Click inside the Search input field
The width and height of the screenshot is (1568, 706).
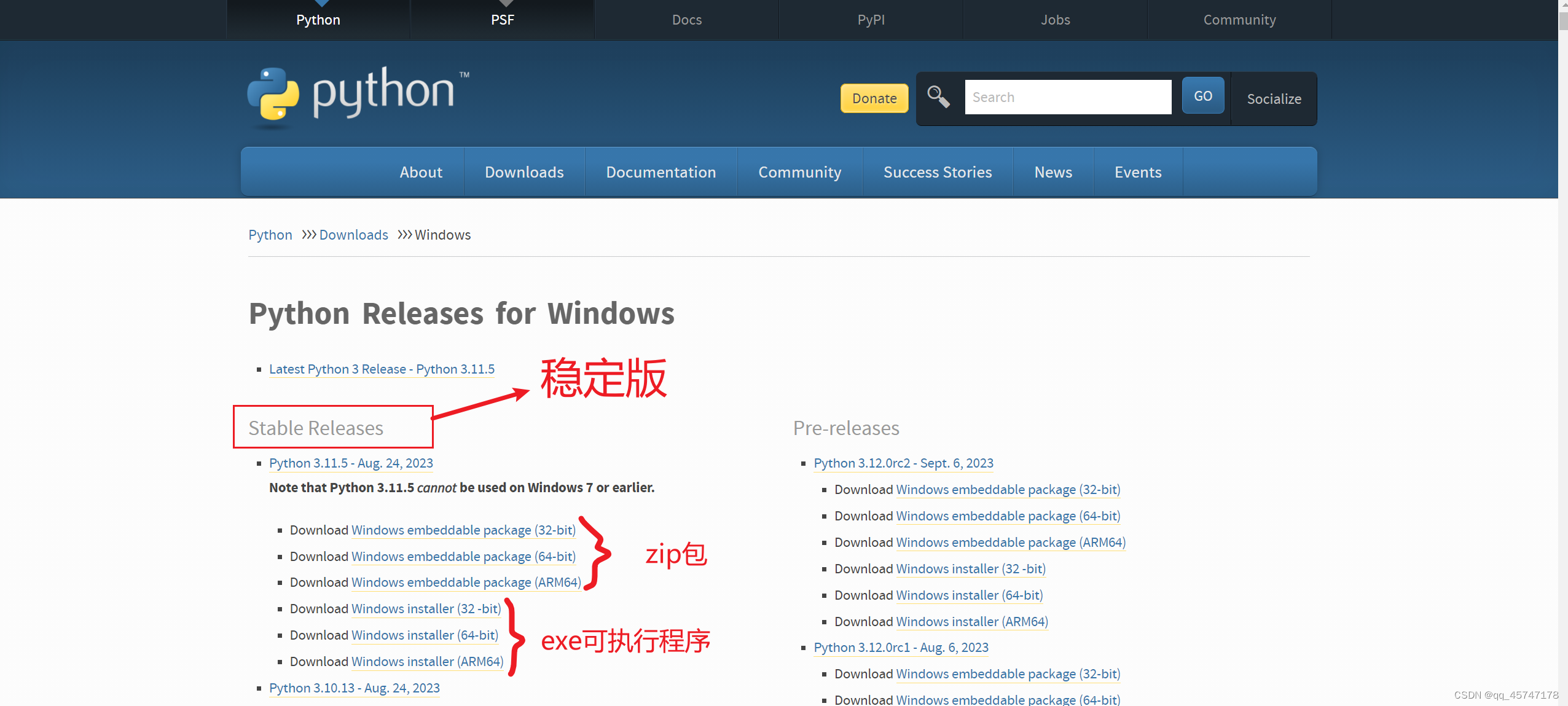[x=1068, y=96]
